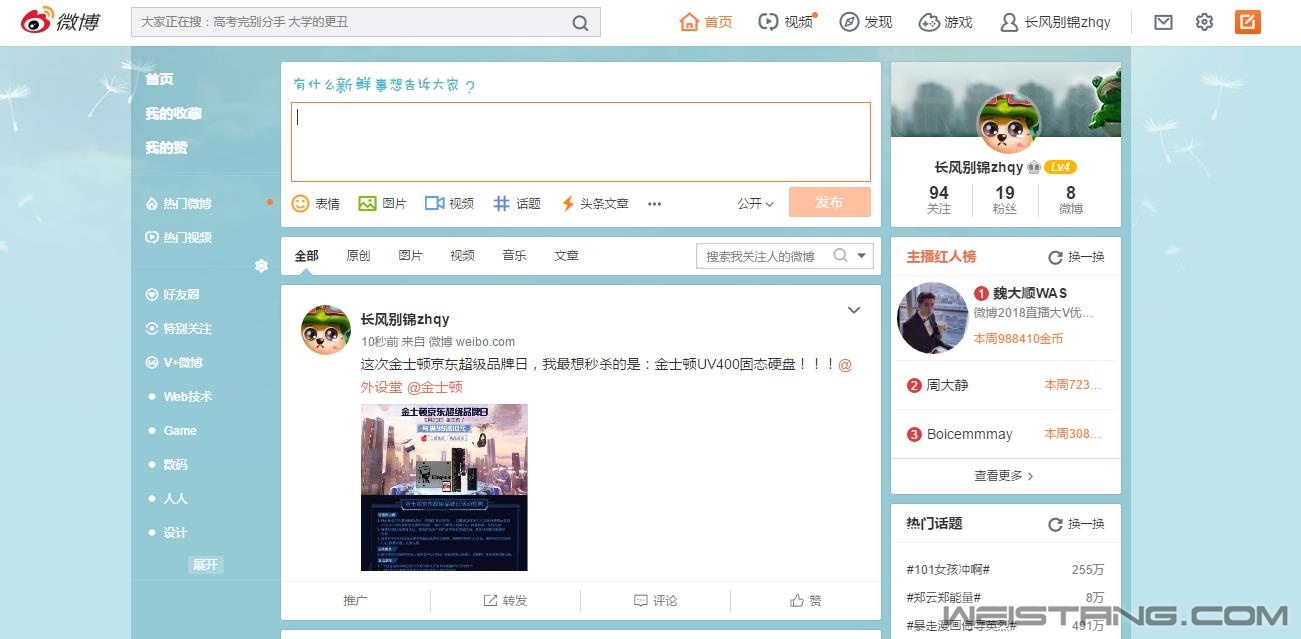Screen dimensions: 1301x639
Task: Click the orange compose post icon
Action: [1248, 22]
